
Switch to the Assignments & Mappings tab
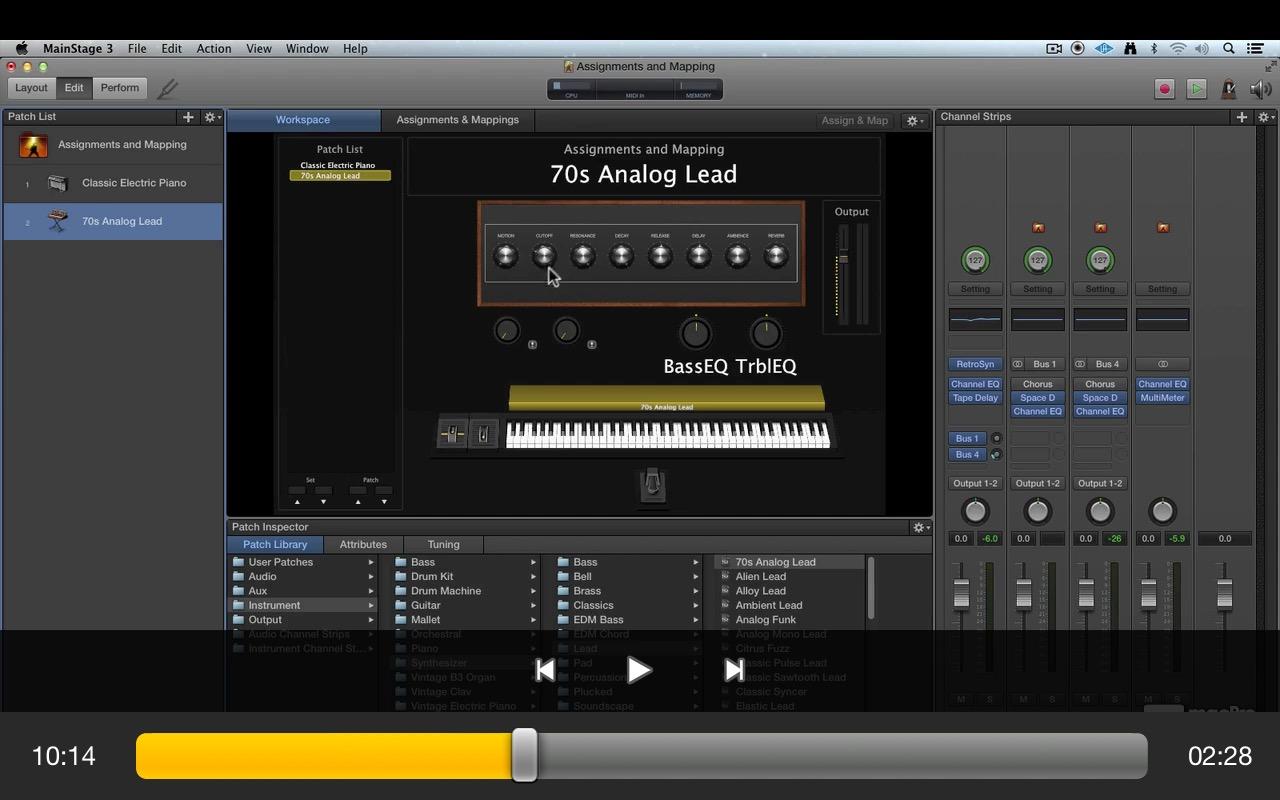pos(457,120)
